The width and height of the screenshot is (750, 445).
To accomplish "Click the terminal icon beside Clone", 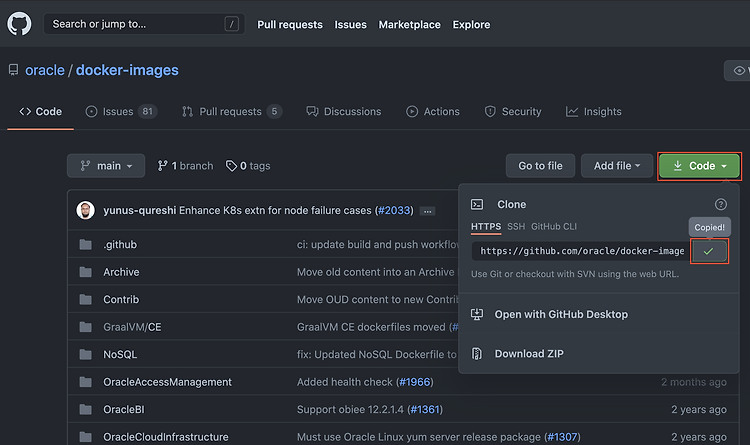I will coord(477,204).
